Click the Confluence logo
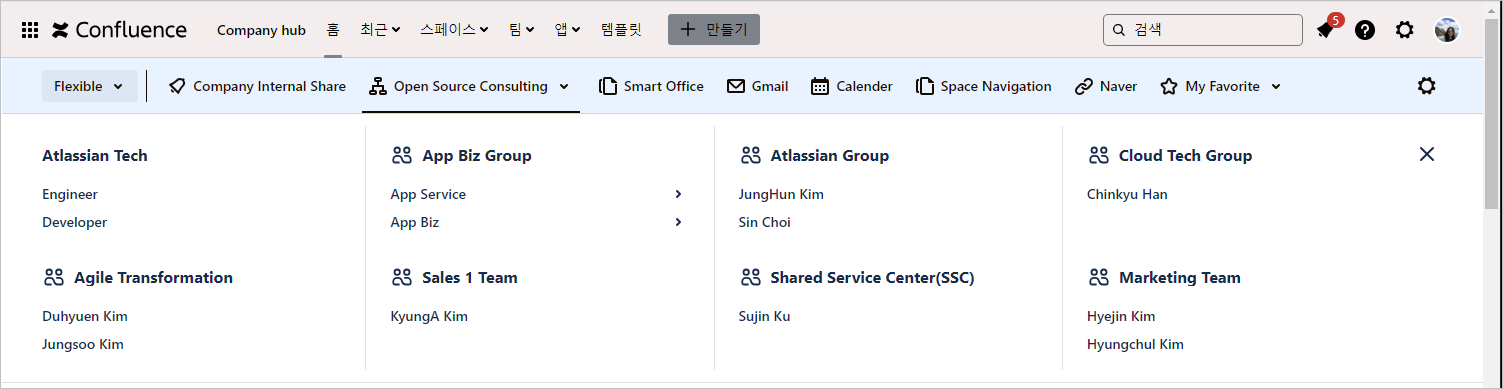 pyautogui.click(x=119, y=30)
